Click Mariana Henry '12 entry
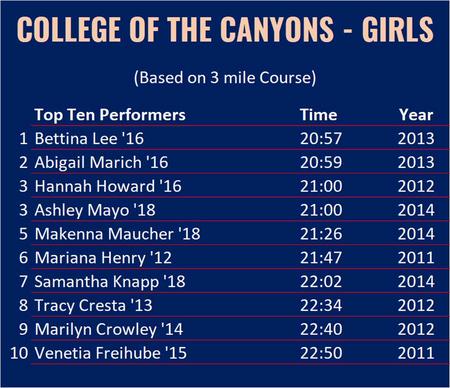The height and width of the screenshot is (388, 450). [103, 258]
